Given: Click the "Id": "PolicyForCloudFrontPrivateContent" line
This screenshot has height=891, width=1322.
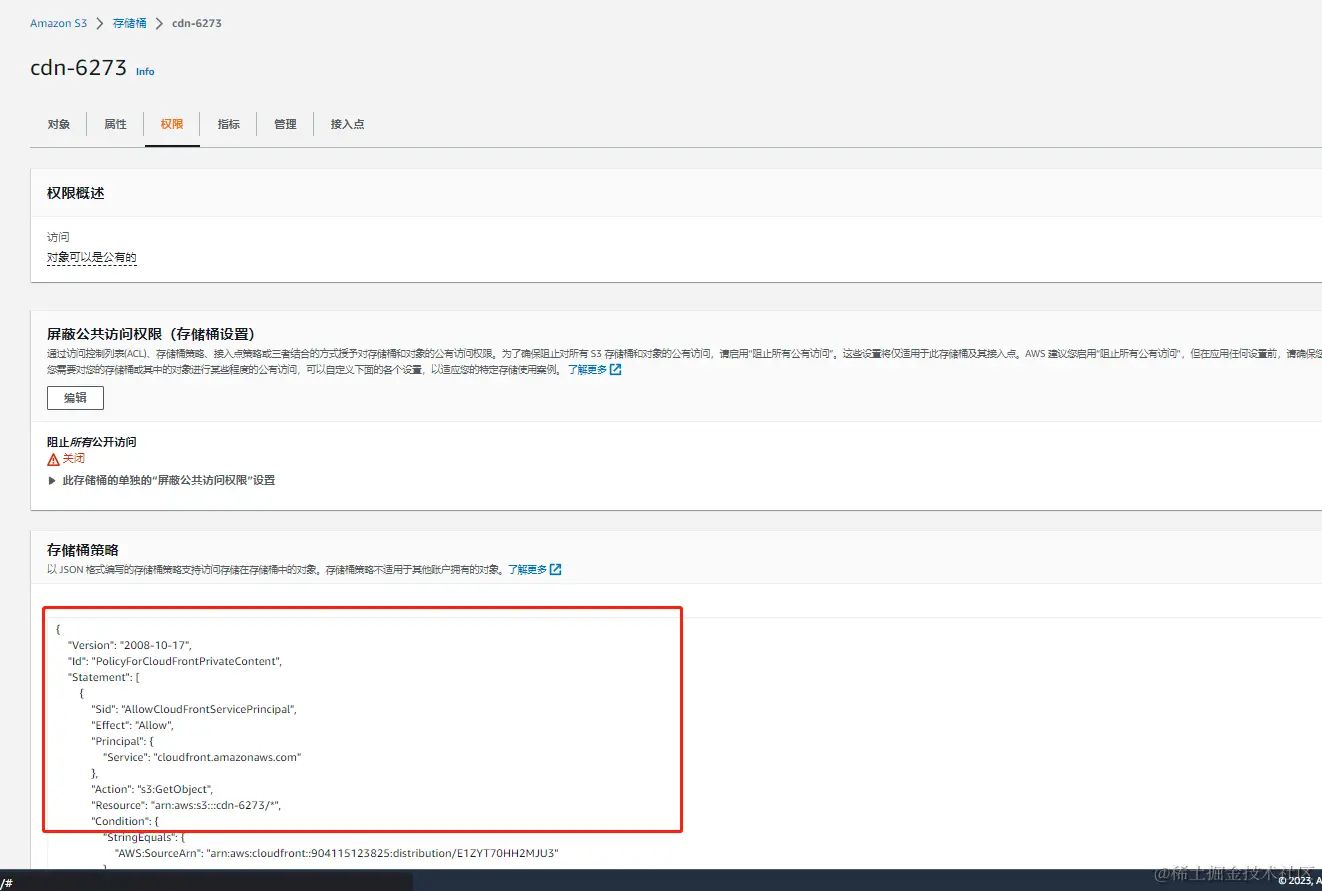Looking at the screenshot, I should 175,661.
